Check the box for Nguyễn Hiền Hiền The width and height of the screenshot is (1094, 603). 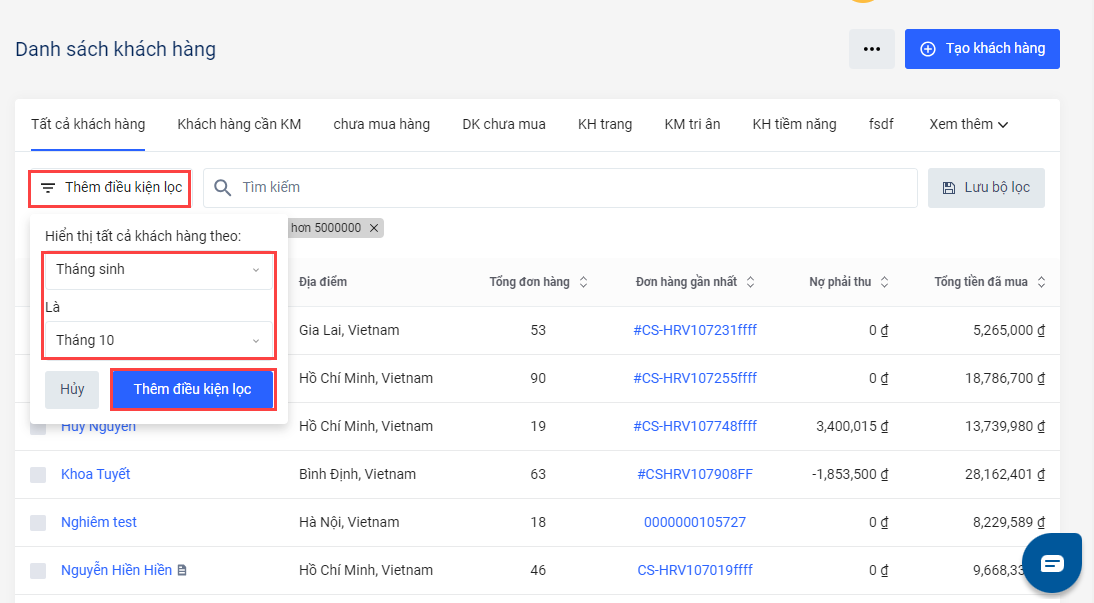38,571
